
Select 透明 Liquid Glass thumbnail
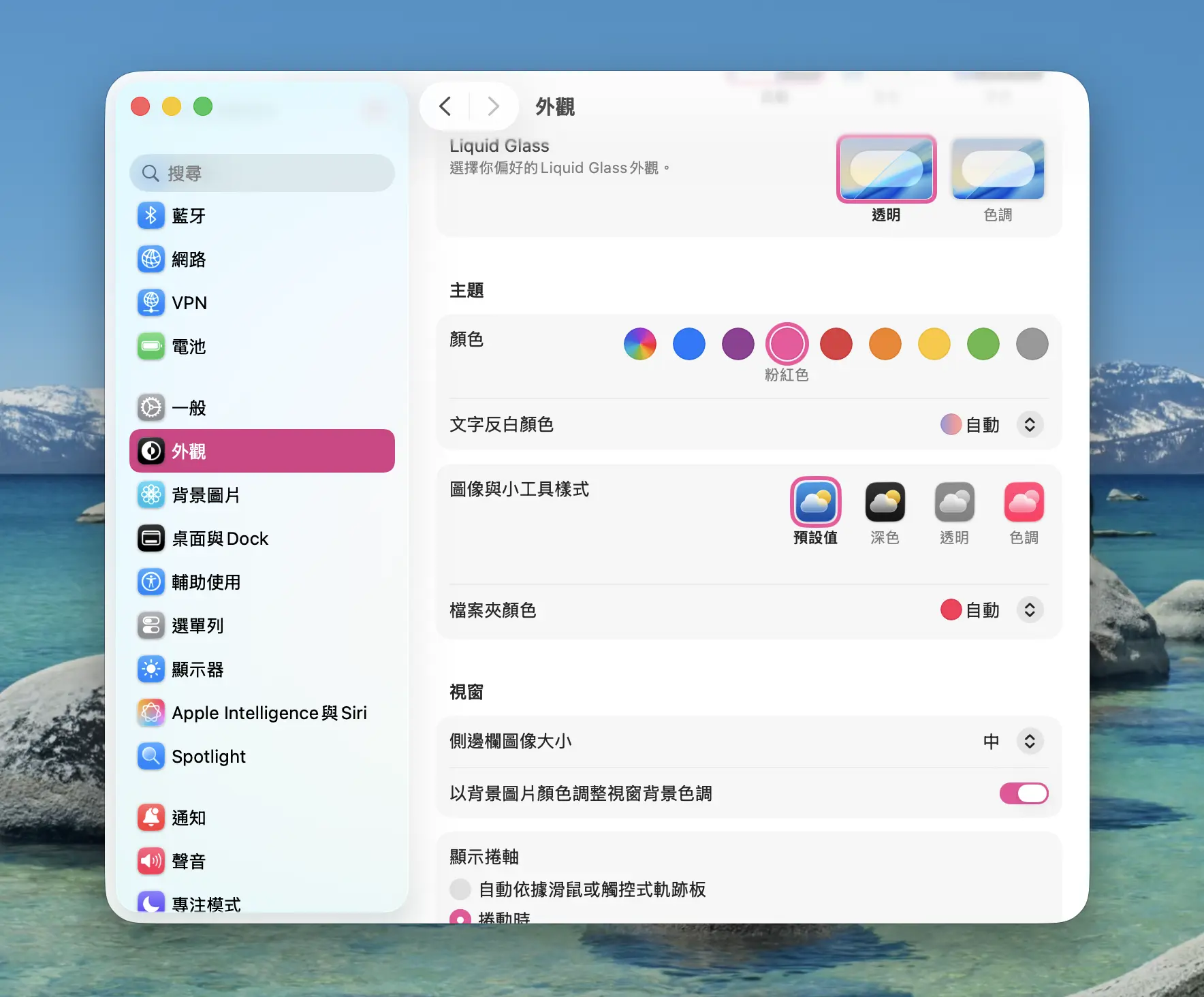click(887, 169)
